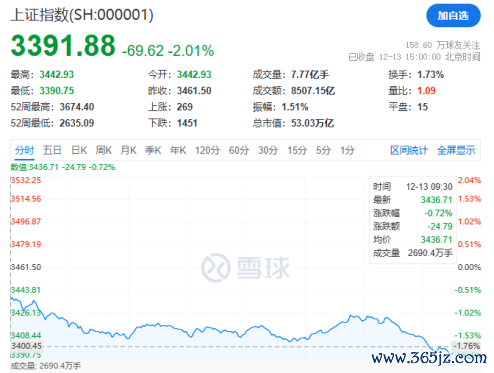Switch to 5分 interval
This screenshot has height=373, width=494.
tap(323, 150)
